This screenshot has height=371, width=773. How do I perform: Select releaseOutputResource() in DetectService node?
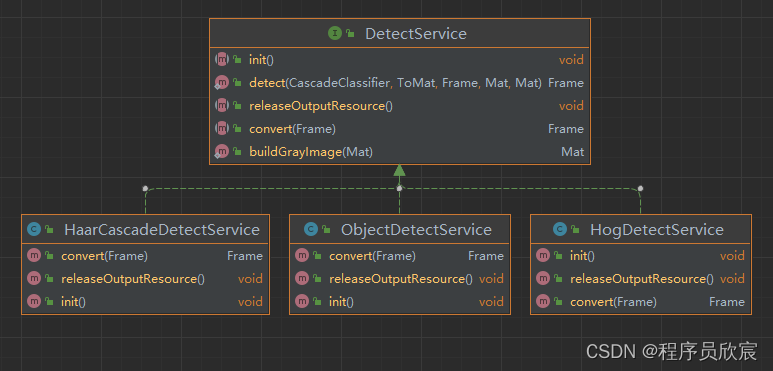(399, 106)
